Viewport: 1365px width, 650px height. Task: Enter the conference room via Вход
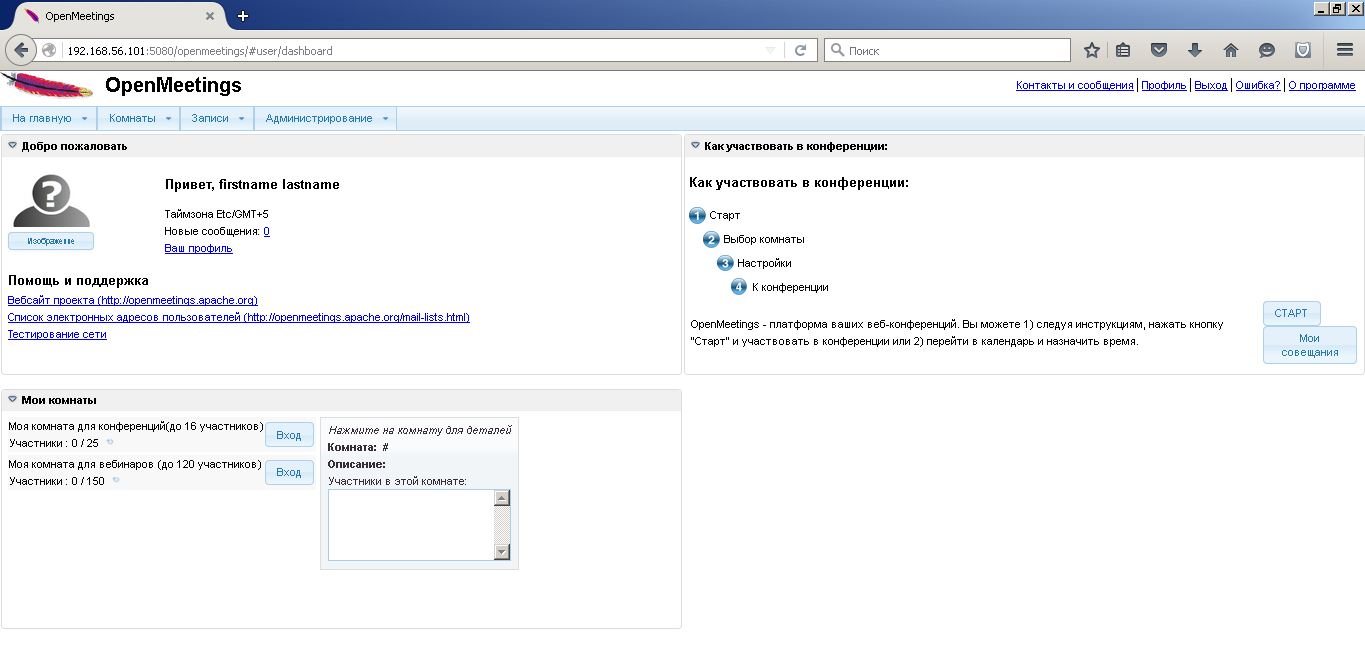[289, 435]
